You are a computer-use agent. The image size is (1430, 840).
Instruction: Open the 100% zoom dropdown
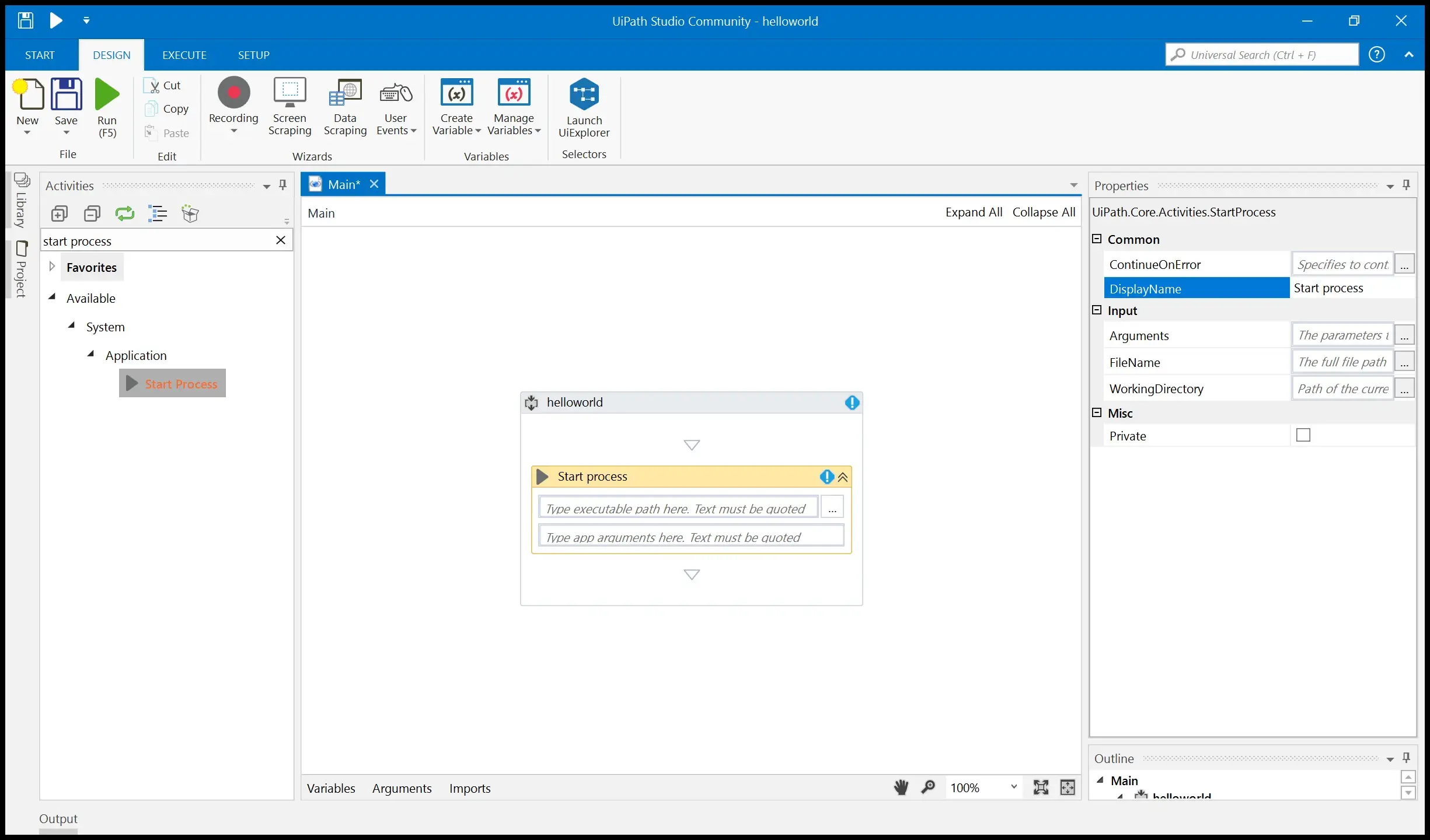coord(1014,787)
